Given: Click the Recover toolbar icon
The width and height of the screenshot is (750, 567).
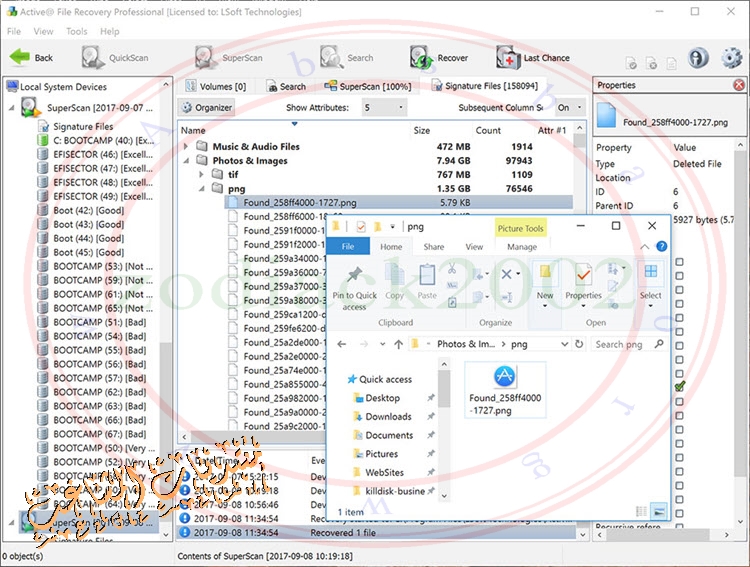Looking at the screenshot, I should point(421,57).
